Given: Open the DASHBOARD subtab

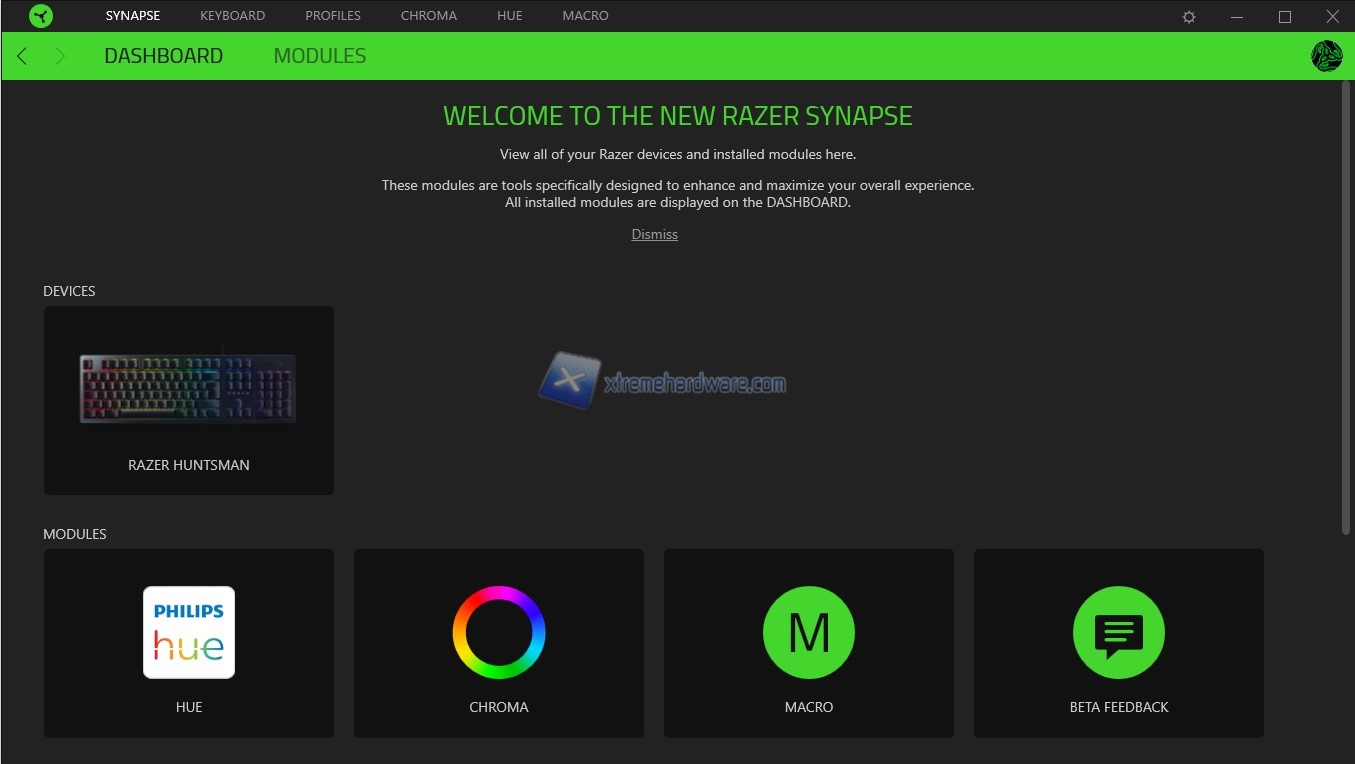Looking at the screenshot, I should [163, 56].
